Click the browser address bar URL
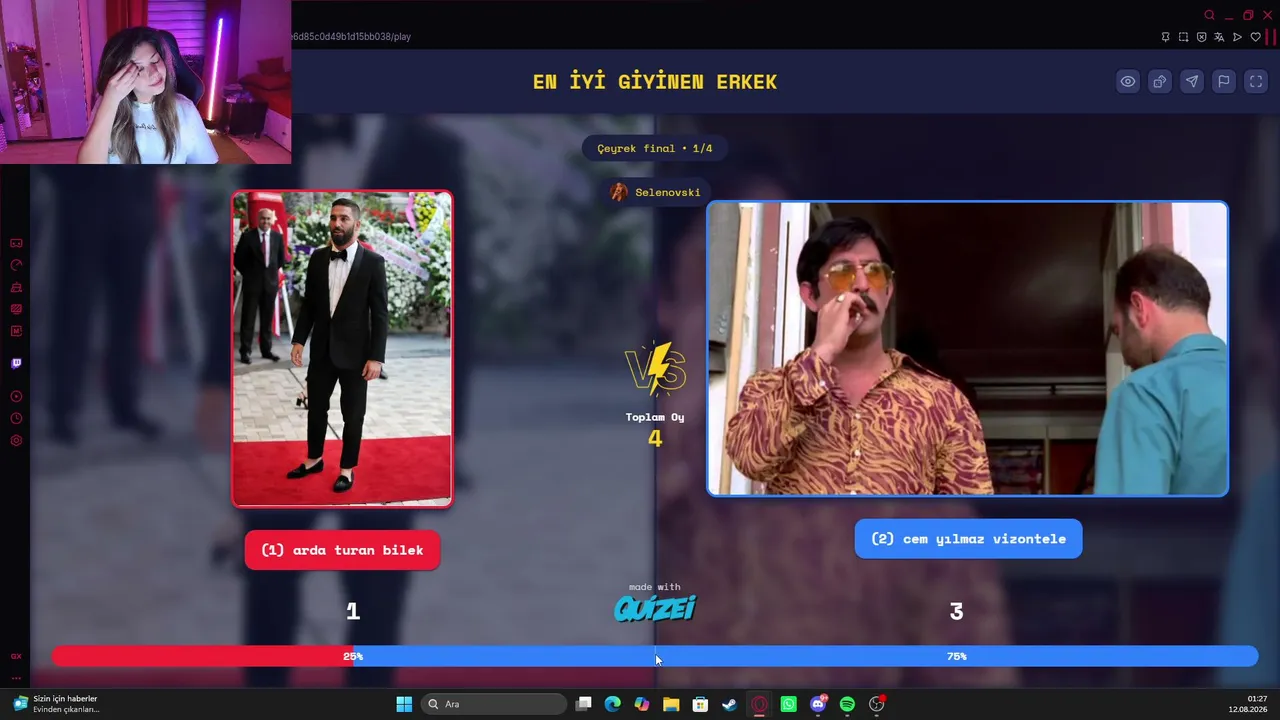Image resolution: width=1280 pixels, height=720 pixels. point(352,37)
